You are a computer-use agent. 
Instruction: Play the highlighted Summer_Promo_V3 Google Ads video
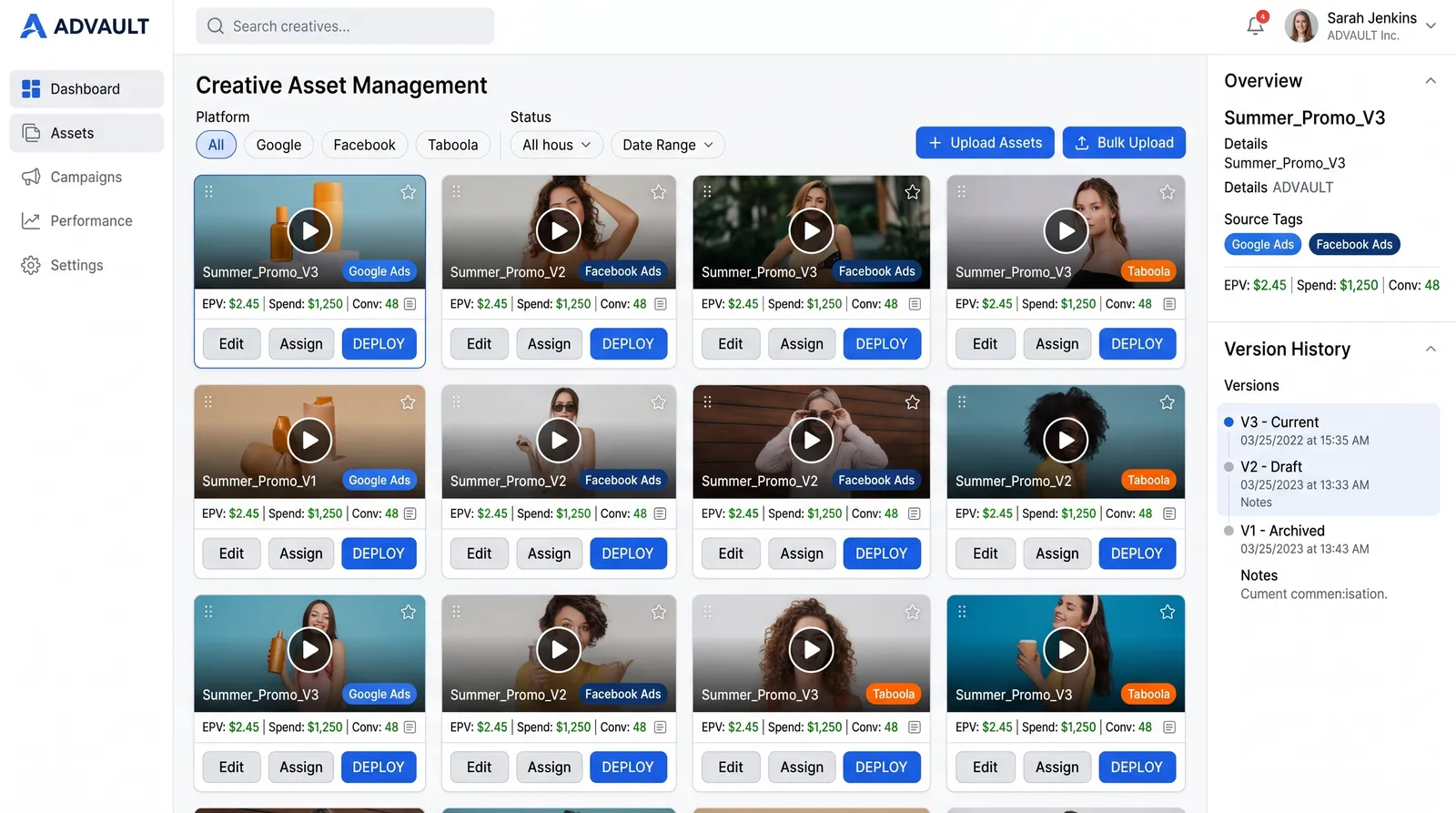pyautogui.click(x=310, y=231)
